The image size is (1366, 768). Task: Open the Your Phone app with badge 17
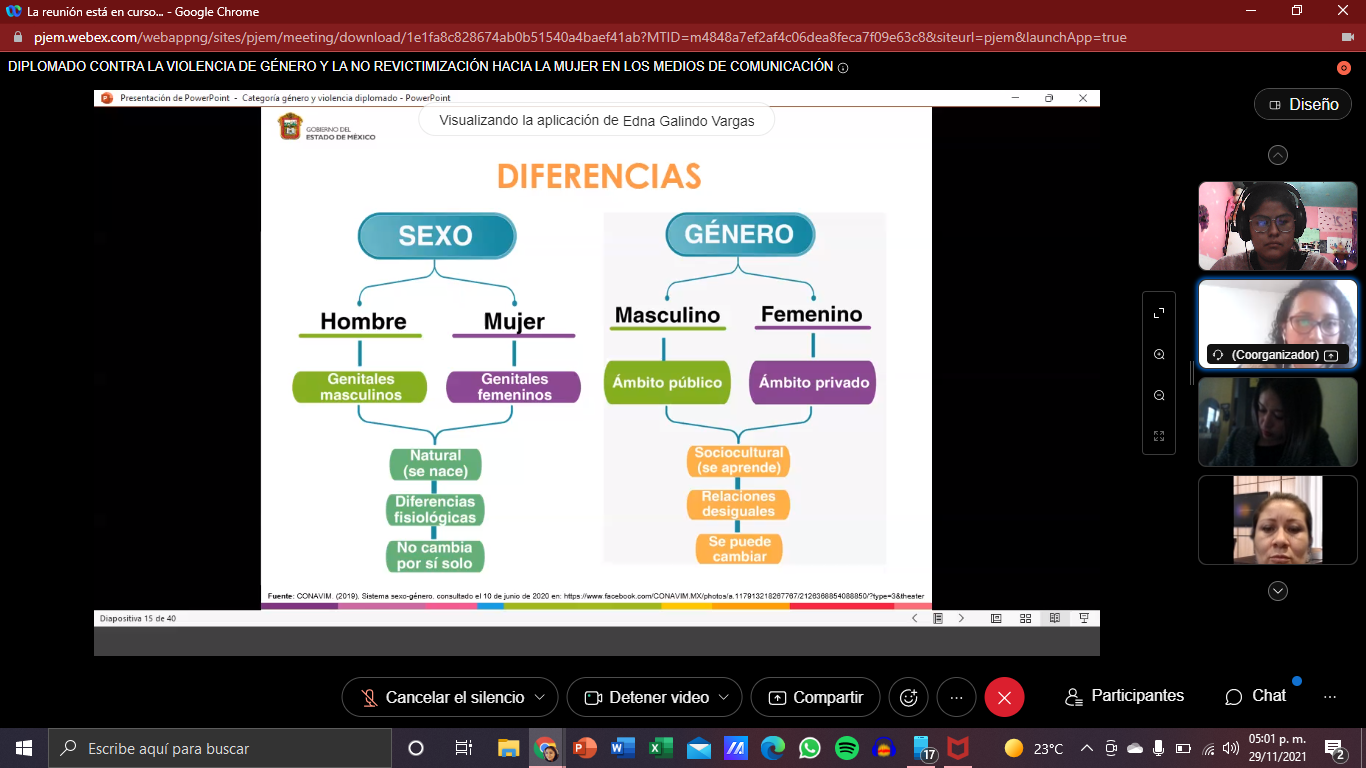(923, 748)
